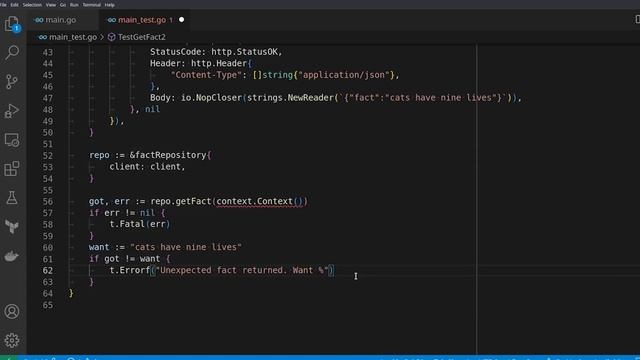640x360 pixels.
Task: Open the Help menu
Action: 109,4
